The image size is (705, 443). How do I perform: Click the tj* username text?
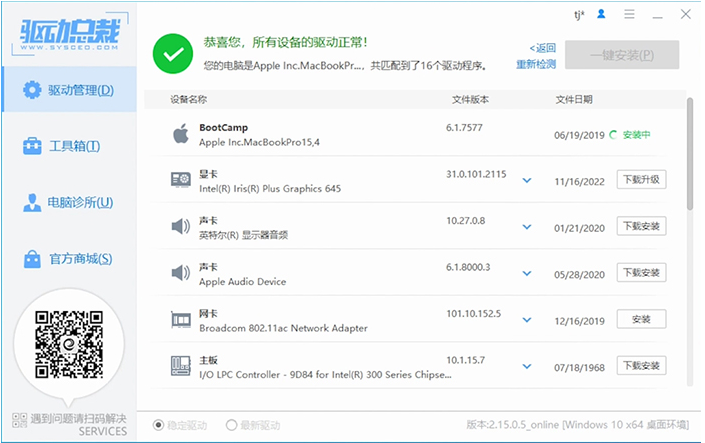[579, 15]
